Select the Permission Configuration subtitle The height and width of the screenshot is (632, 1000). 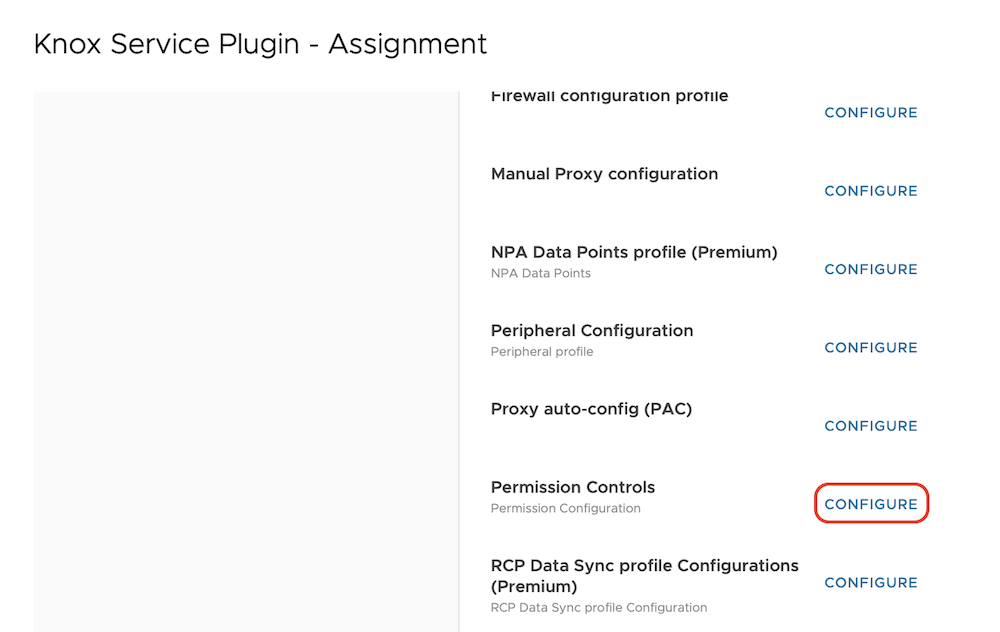tap(565, 508)
